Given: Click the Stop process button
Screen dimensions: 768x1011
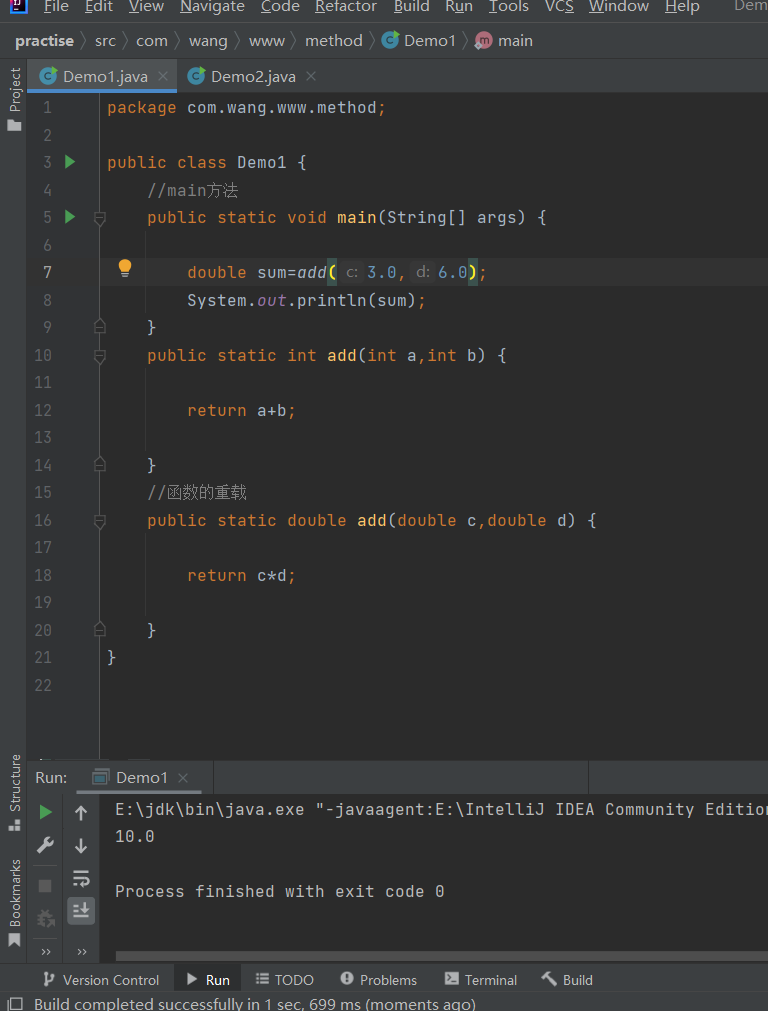Looking at the screenshot, I should [x=45, y=886].
